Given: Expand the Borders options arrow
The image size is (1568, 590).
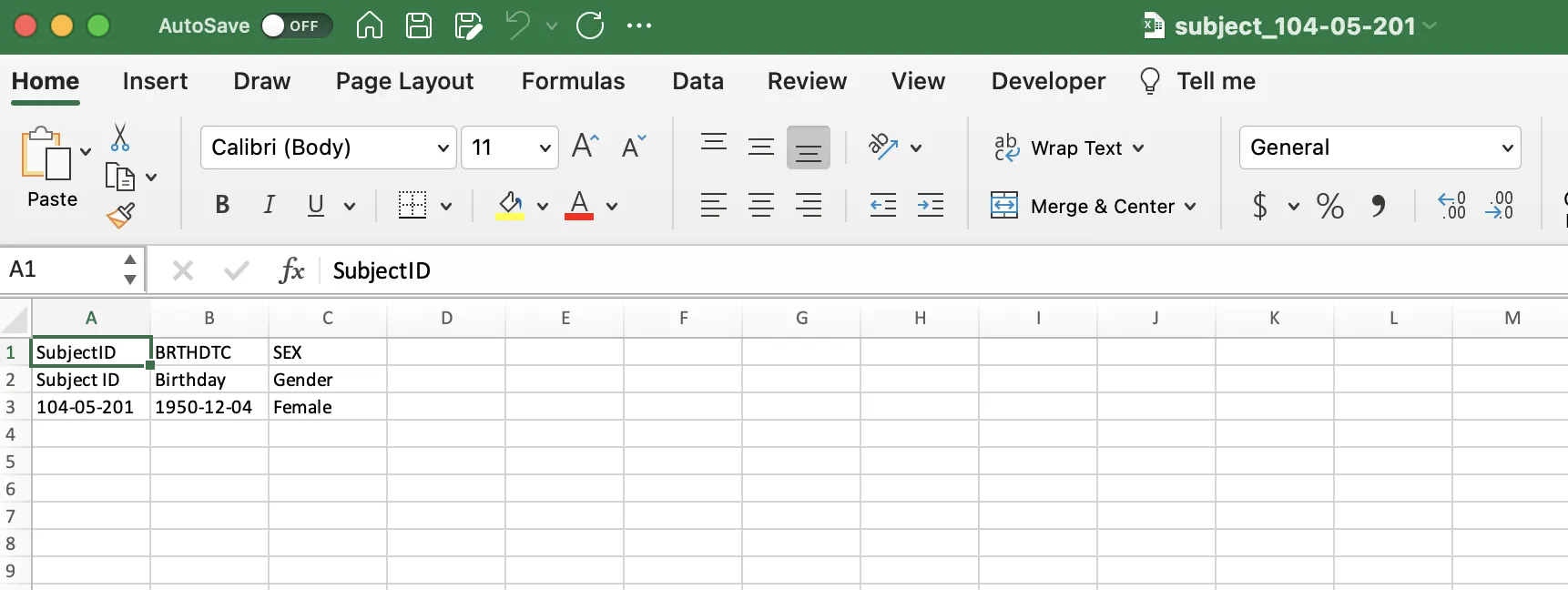Looking at the screenshot, I should (446, 207).
